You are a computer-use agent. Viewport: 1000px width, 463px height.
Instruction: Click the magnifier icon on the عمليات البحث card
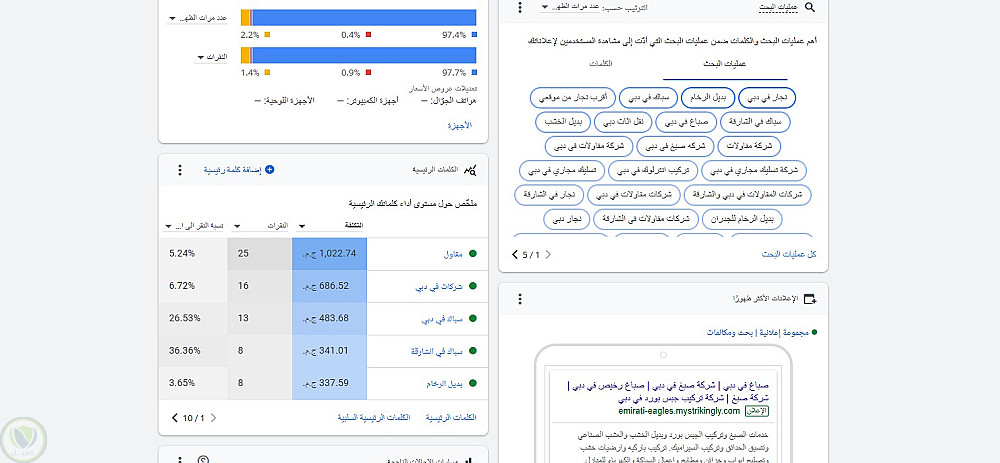point(809,7)
